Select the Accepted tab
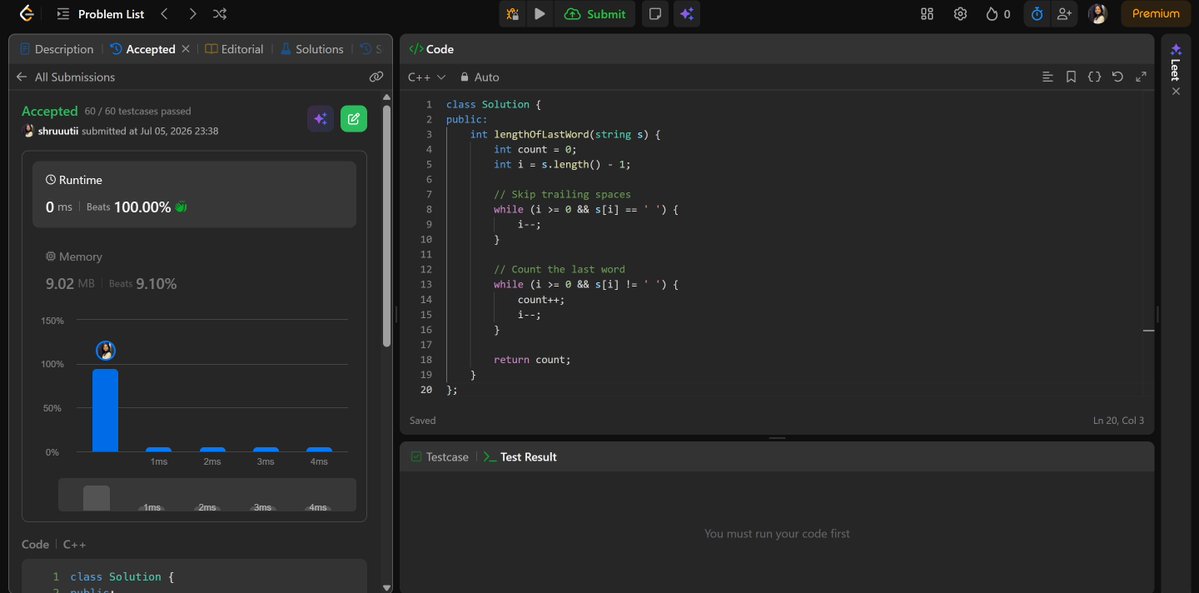 [x=143, y=49]
